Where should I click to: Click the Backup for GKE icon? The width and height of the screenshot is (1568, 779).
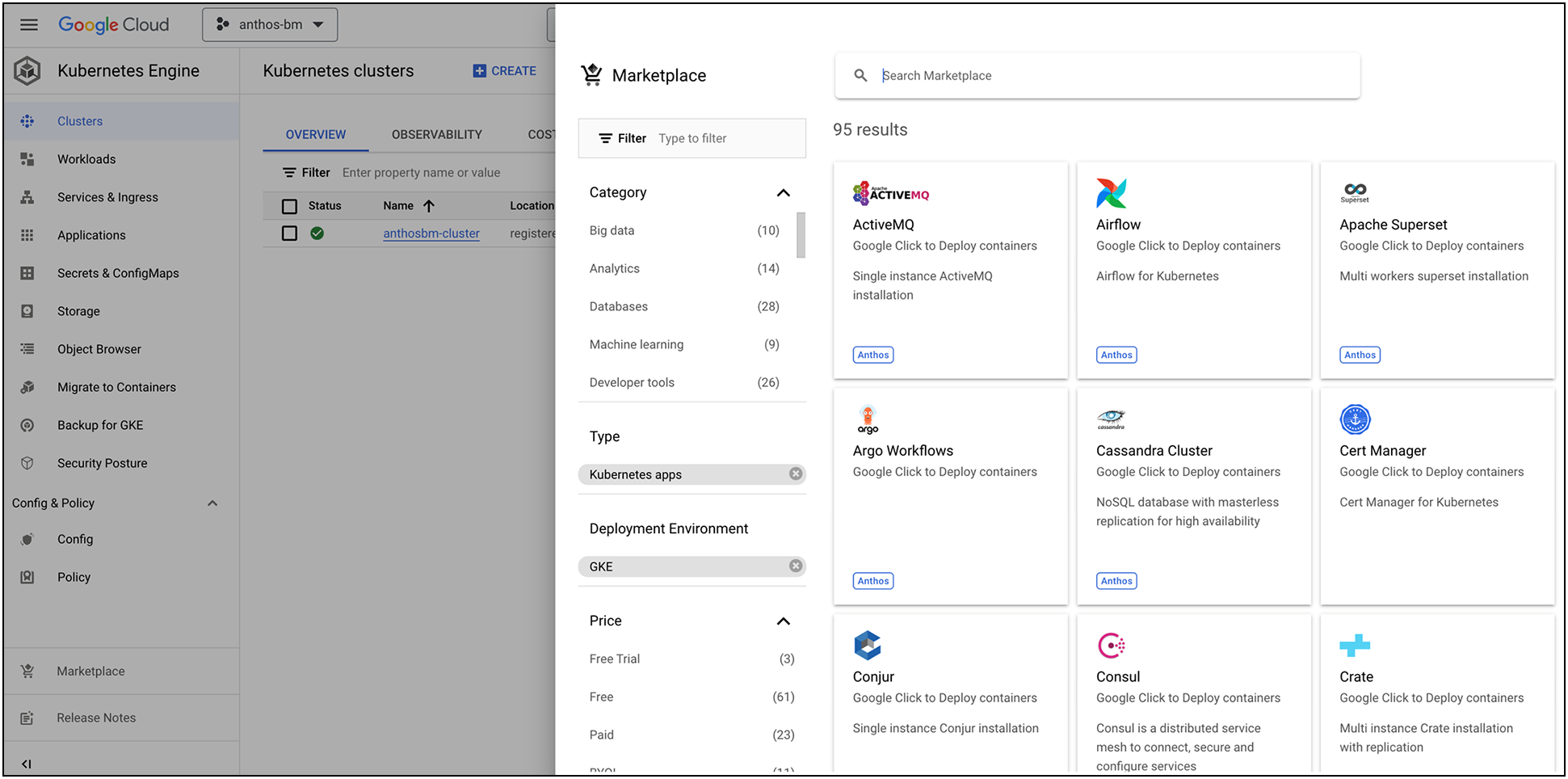[x=27, y=425]
